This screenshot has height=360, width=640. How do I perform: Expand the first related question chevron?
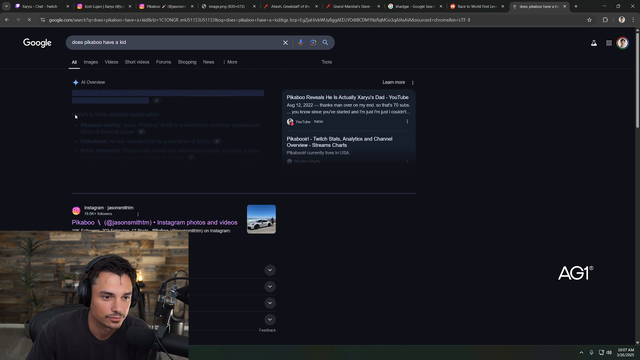pyautogui.click(x=270, y=270)
